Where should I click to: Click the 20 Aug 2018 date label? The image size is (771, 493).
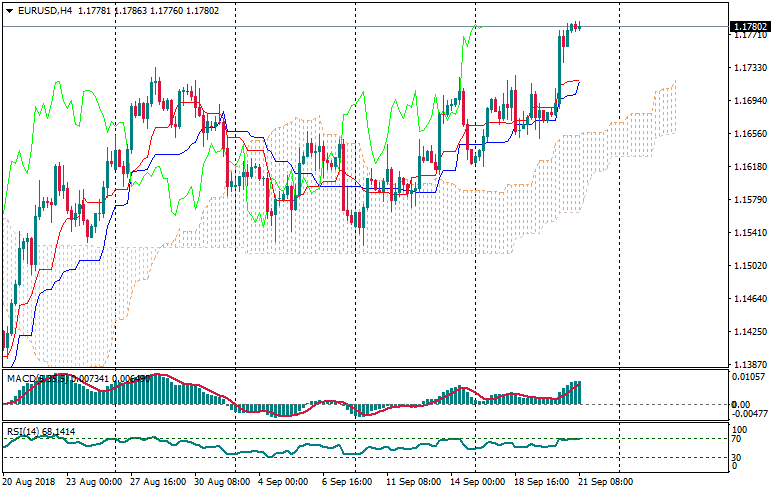[x=28, y=481]
